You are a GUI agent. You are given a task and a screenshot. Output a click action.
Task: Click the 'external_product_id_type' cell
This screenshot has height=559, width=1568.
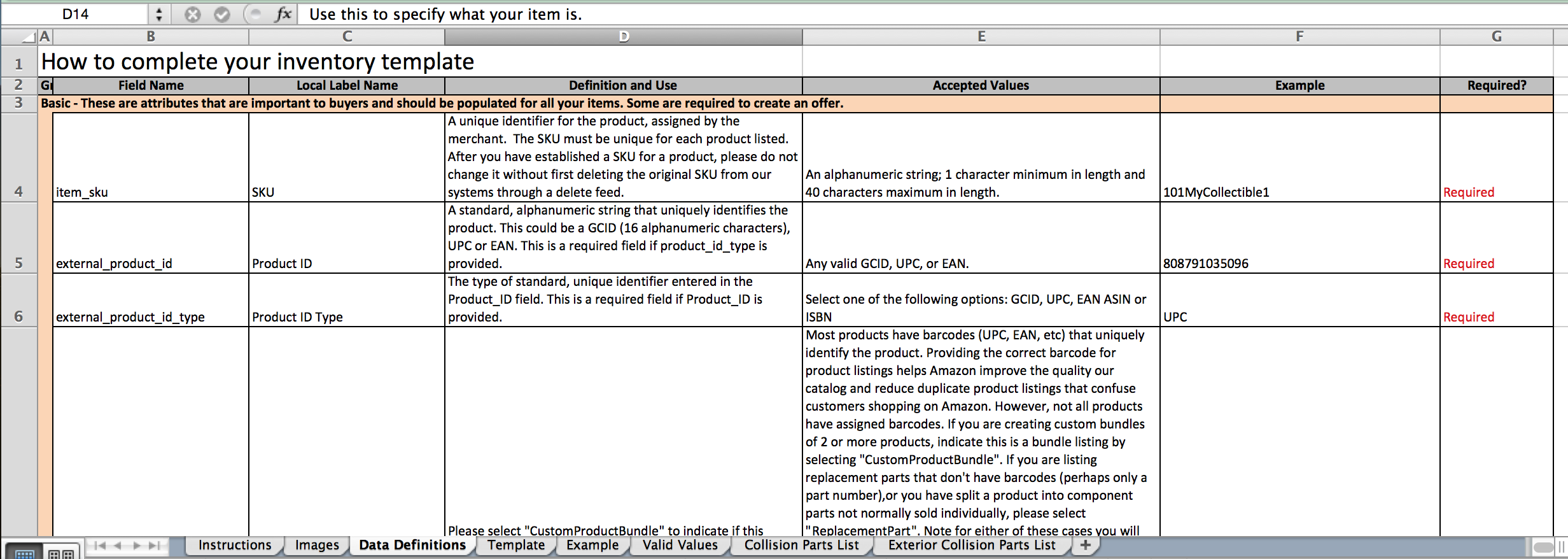pyautogui.click(x=151, y=301)
